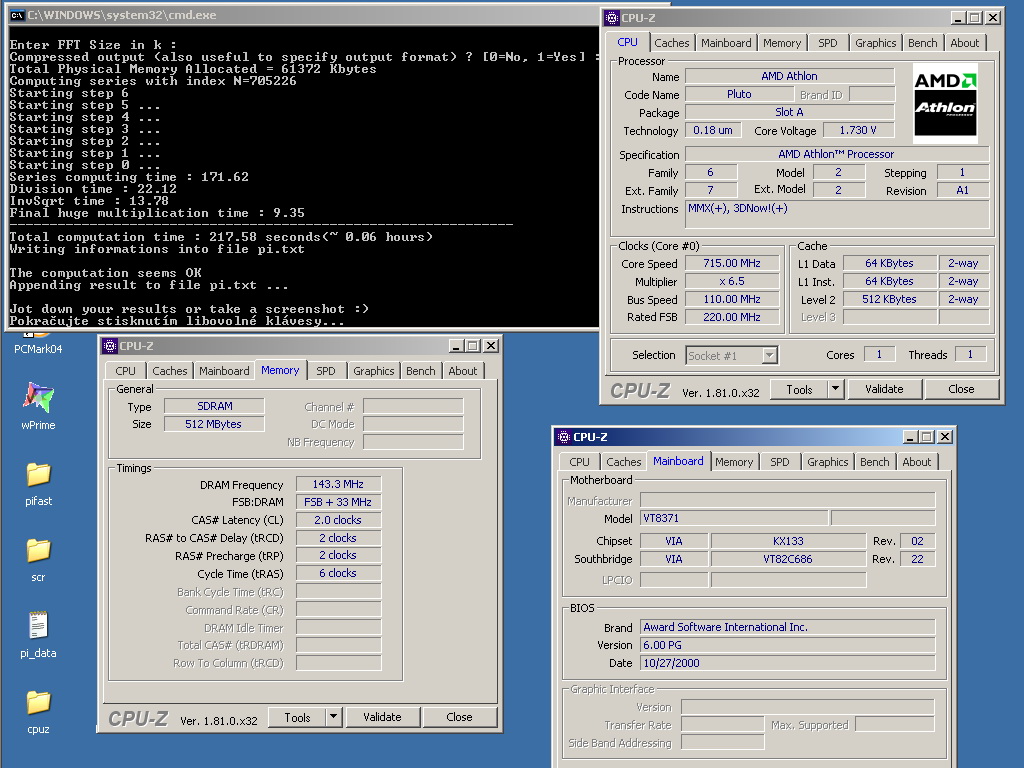Open Graphics tab in CPU window
Image resolution: width=1024 pixels, height=768 pixels.
(875, 43)
